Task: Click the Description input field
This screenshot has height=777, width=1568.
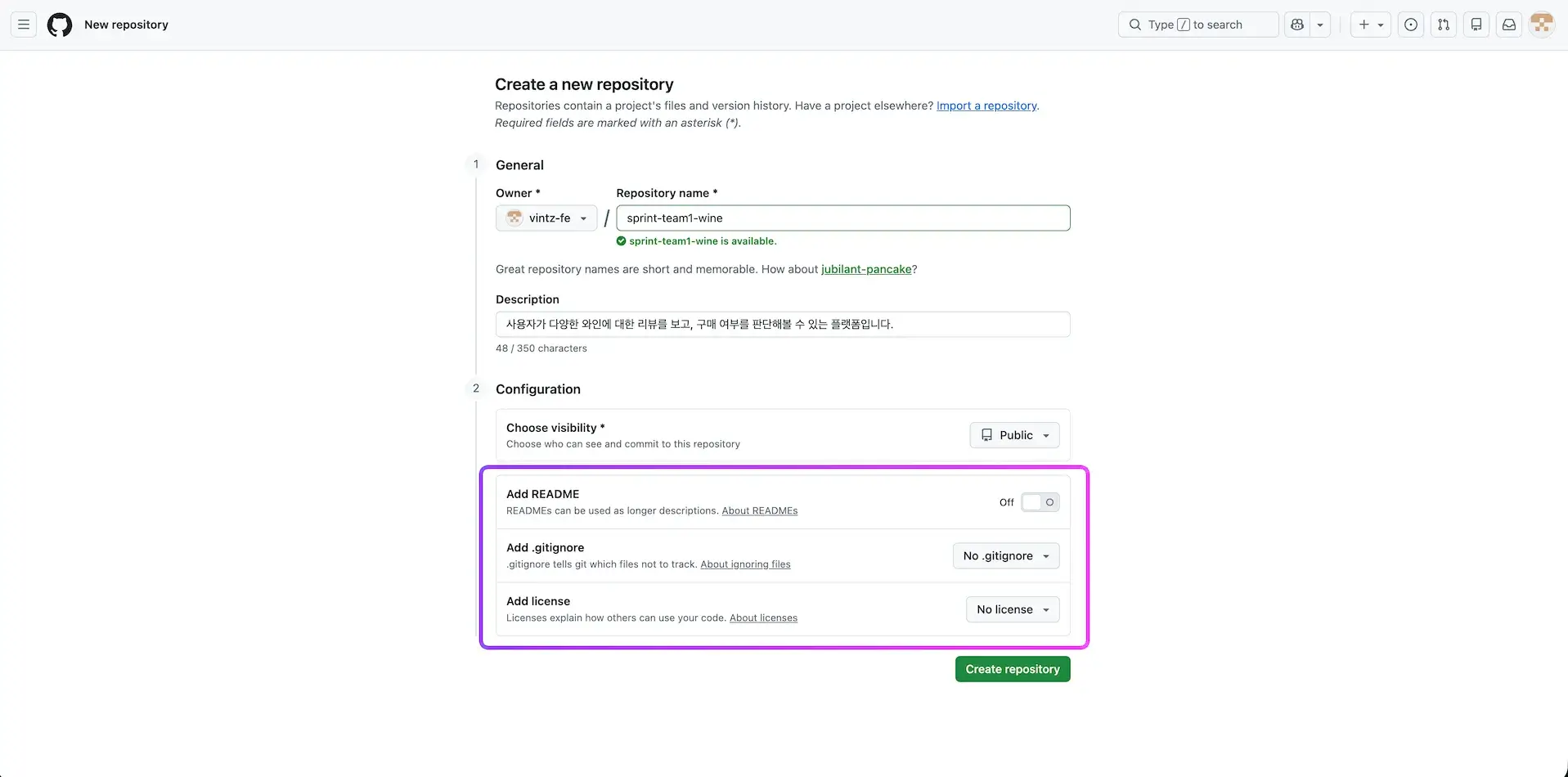Action: (x=783, y=325)
